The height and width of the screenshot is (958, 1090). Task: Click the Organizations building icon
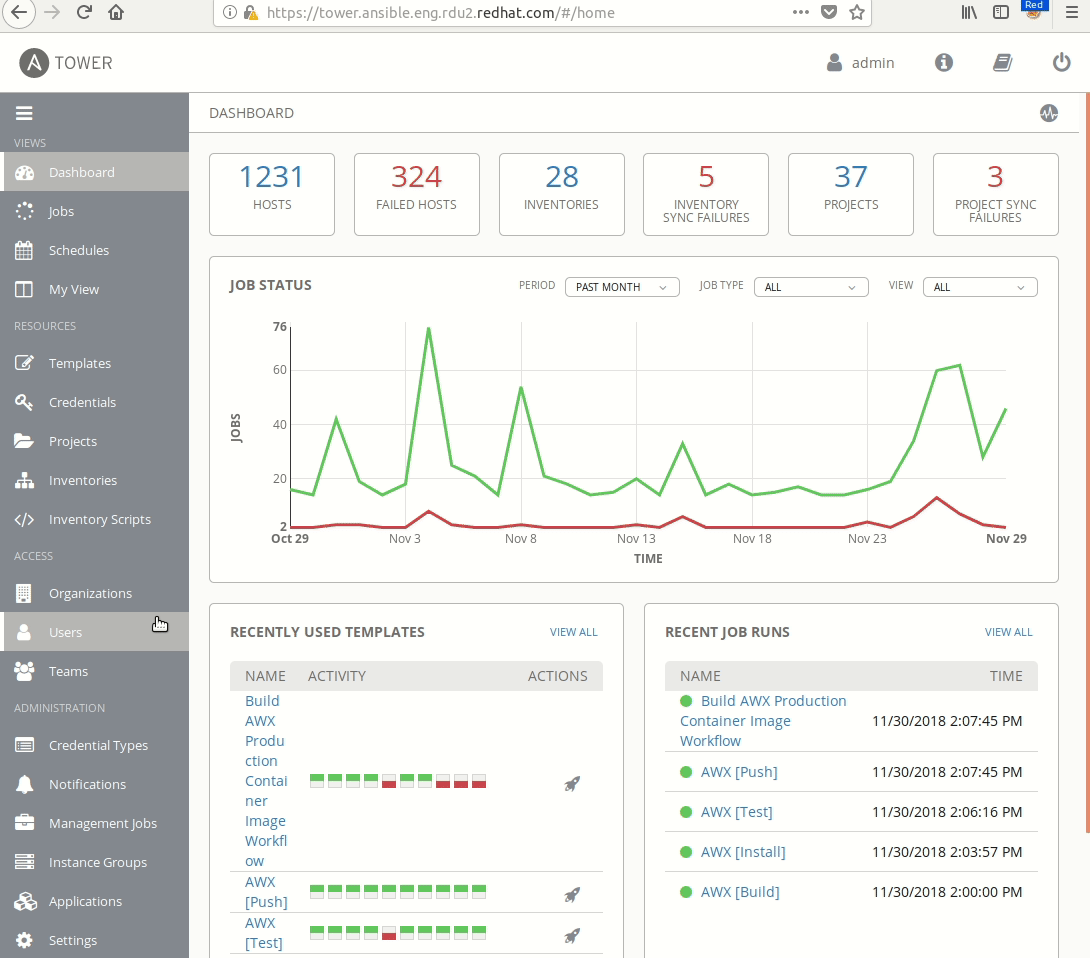(24, 593)
